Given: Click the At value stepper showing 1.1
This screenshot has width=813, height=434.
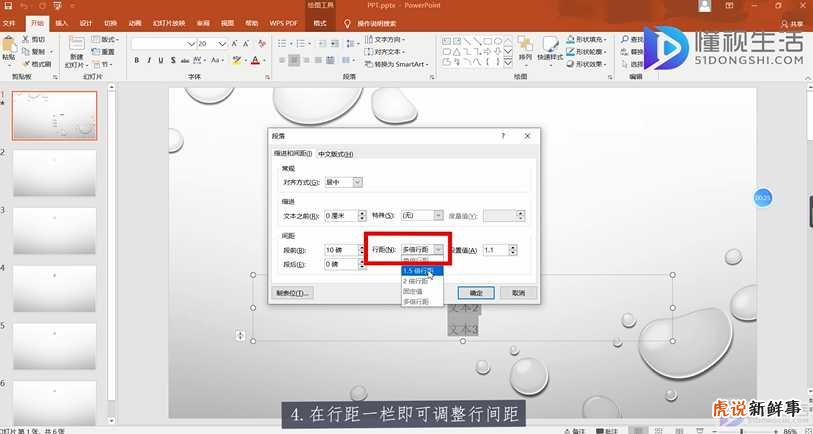Looking at the screenshot, I should (513, 250).
